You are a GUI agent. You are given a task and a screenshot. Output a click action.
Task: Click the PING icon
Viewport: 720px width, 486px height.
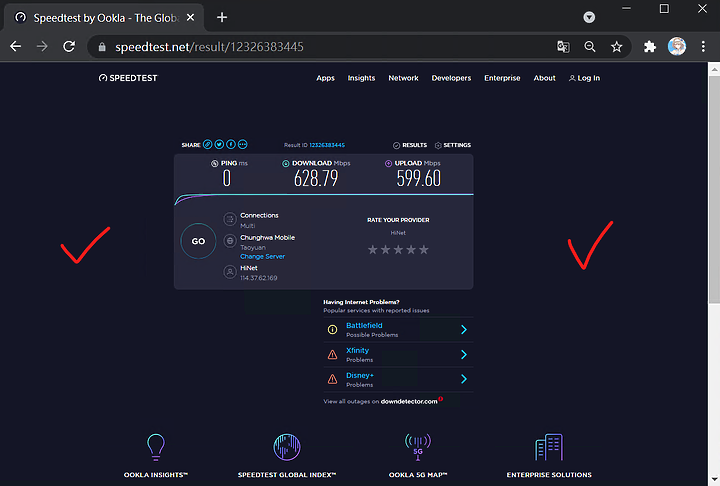point(214,164)
